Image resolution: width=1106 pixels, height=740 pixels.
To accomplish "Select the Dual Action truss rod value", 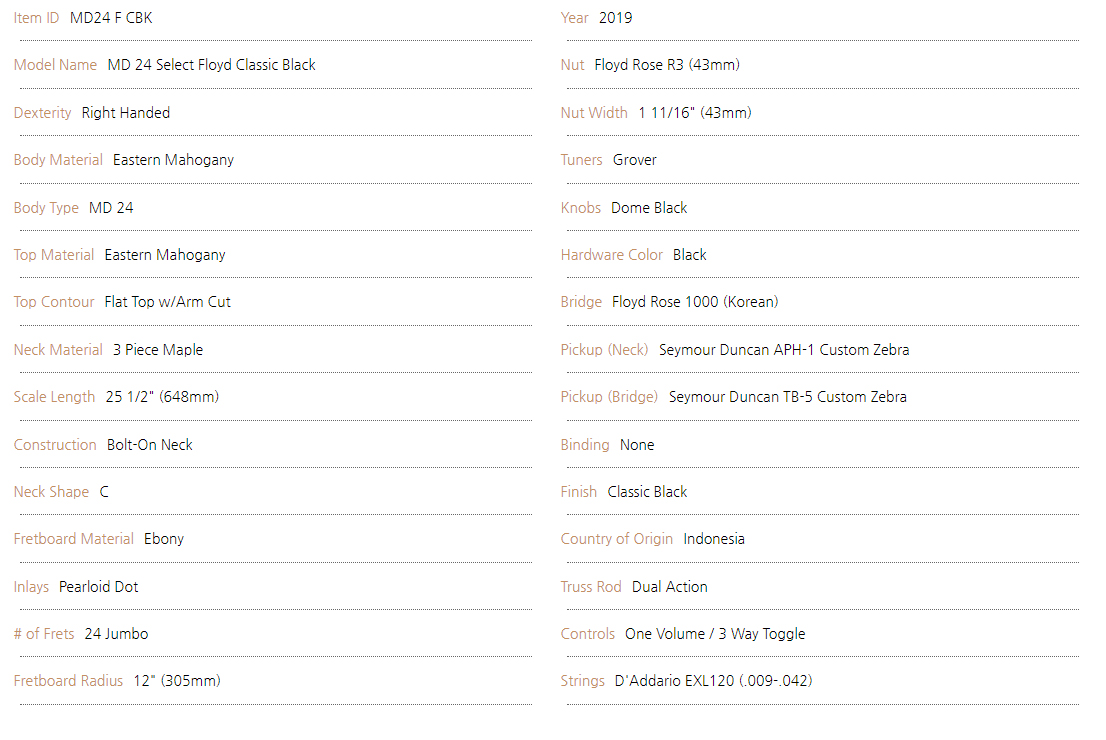I will click(669, 587).
